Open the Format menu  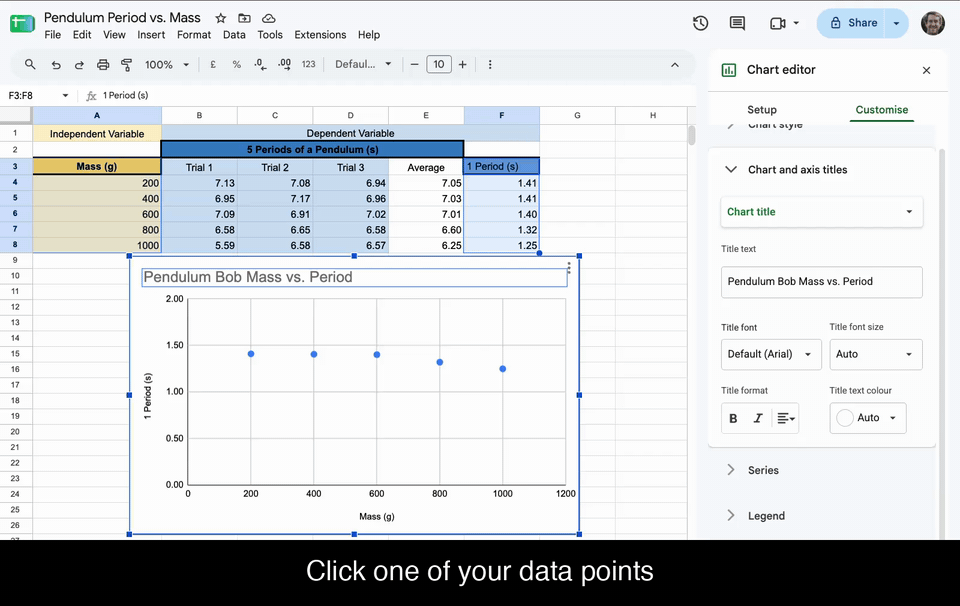[194, 35]
